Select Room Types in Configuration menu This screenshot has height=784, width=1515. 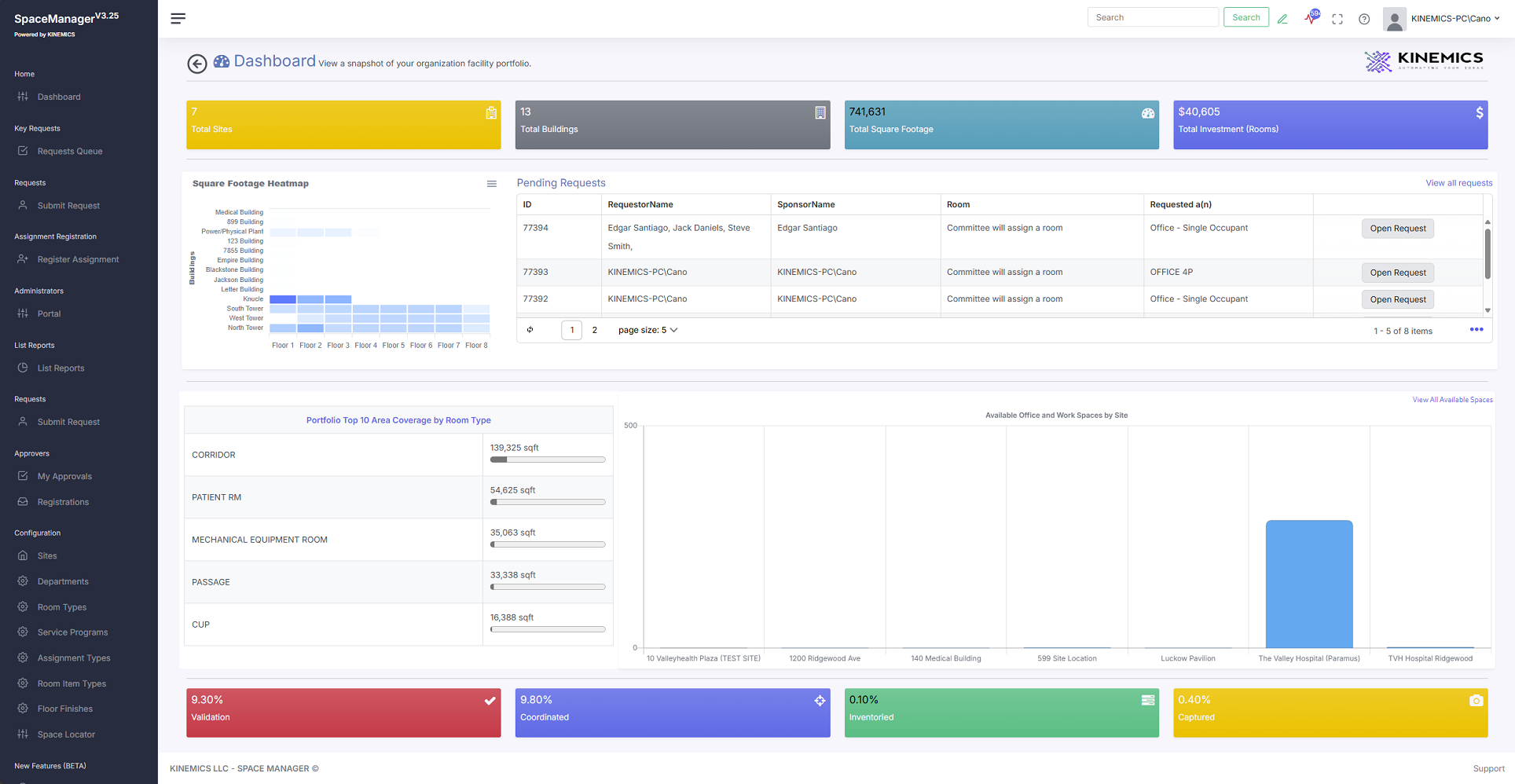[62, 607]
